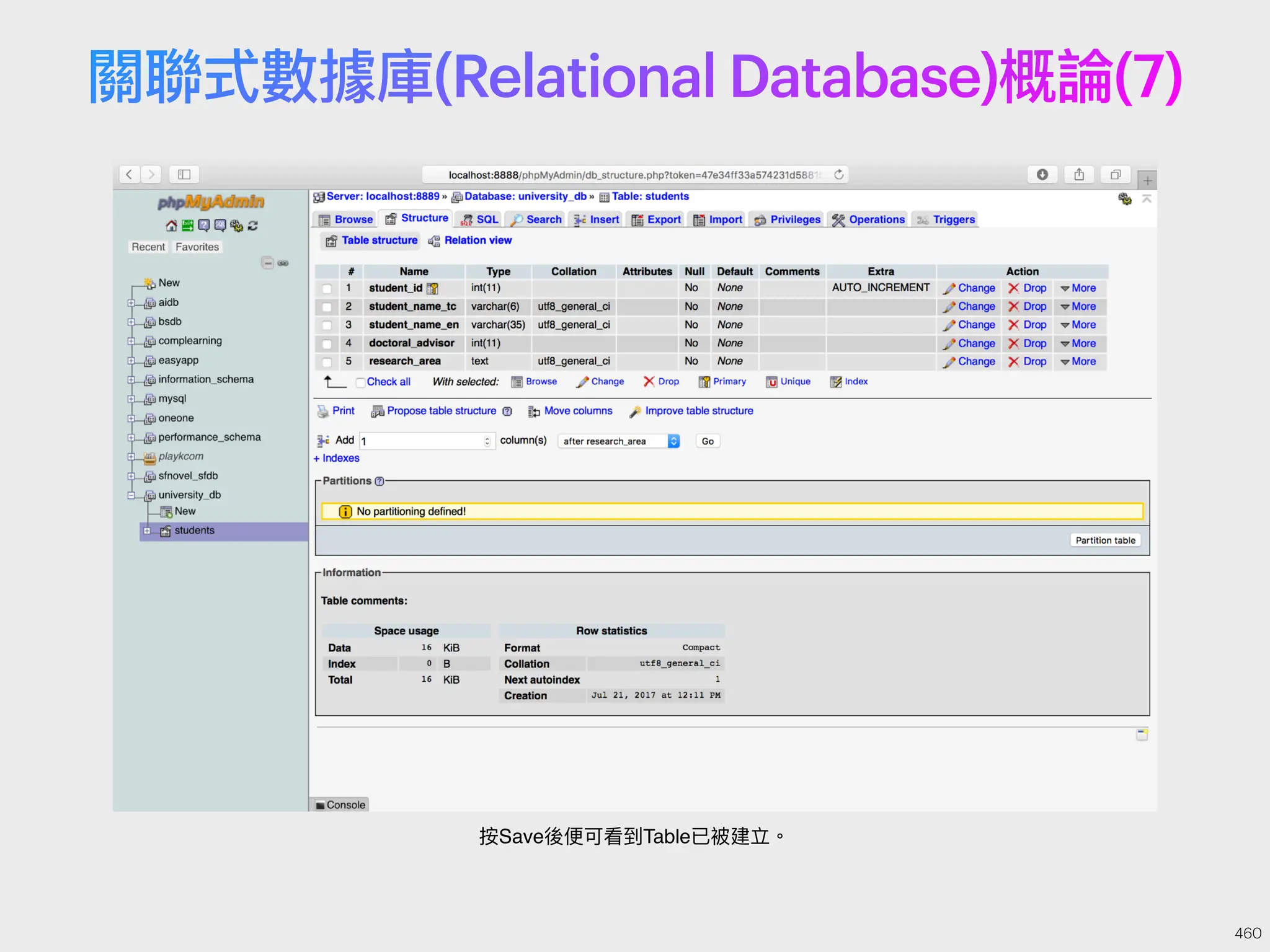
Task: Click the collapse all icon in navigation
Action: (267, 263)
